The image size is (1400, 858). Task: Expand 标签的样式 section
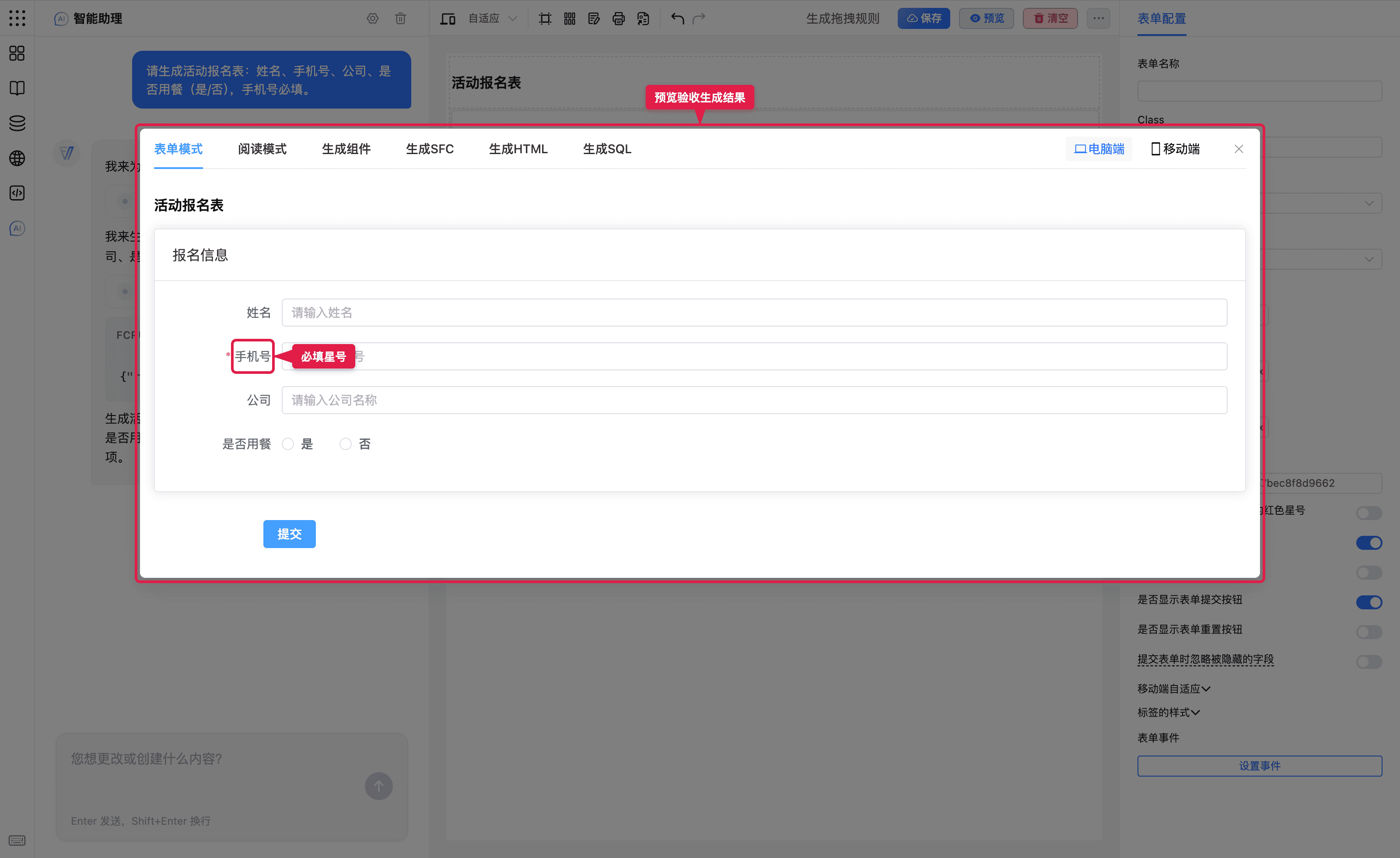coord(1168,712)
